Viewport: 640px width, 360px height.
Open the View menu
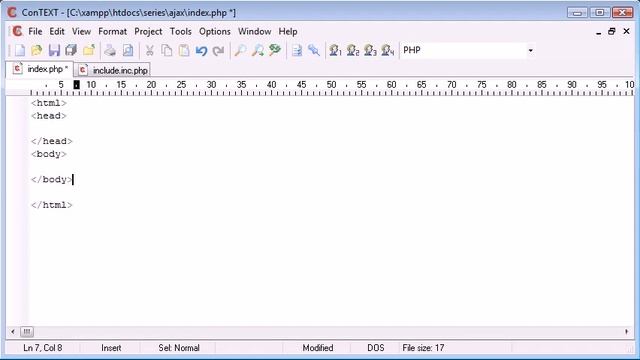click(81, 31)
